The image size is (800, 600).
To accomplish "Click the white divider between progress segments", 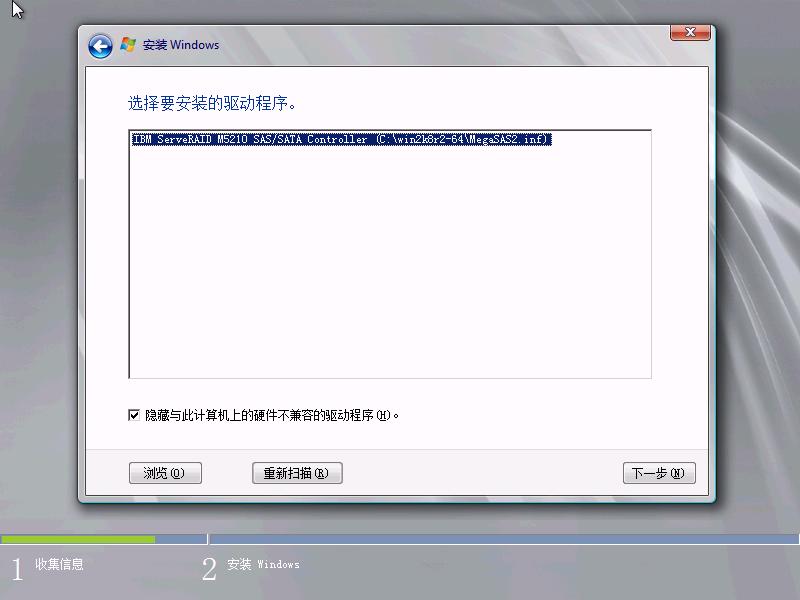I will pyautogui.click(x=208, y=539).
